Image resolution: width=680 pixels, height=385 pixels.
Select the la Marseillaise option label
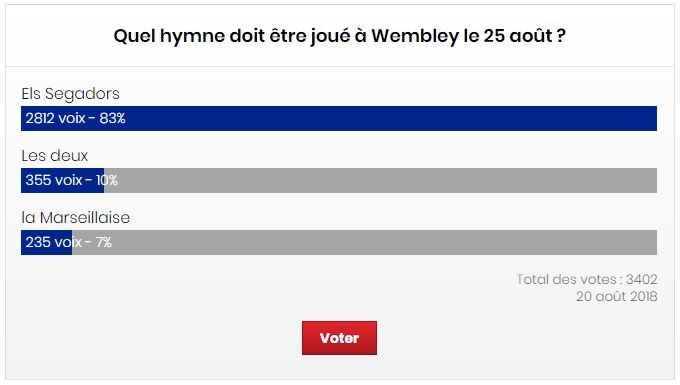75,217
